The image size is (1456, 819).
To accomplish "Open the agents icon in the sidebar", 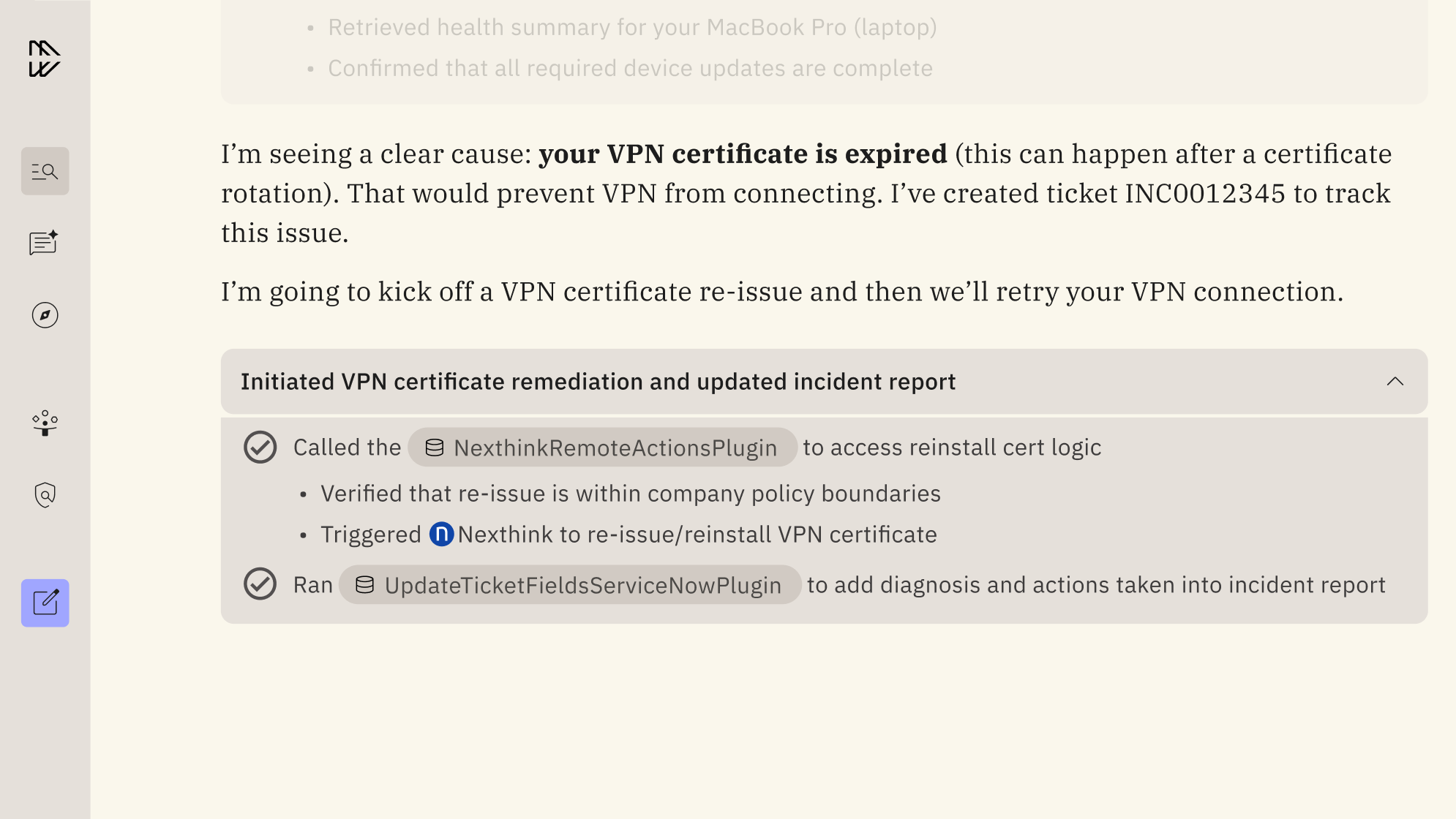I will coord(45,423).
